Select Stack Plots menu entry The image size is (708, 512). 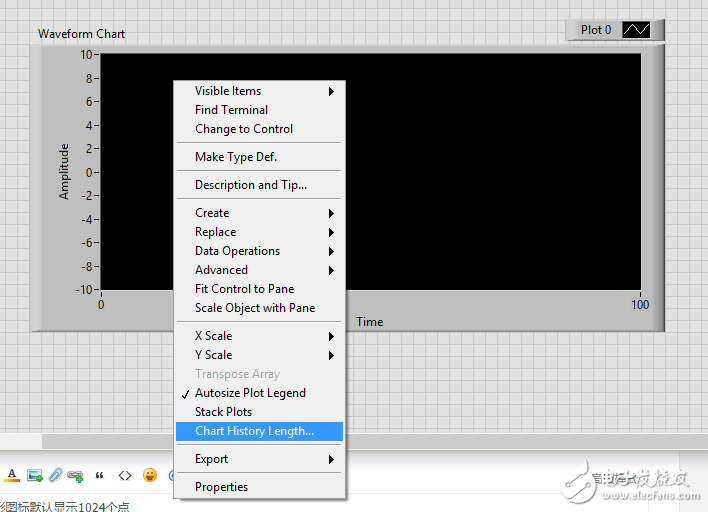click(x=259, y=412)
